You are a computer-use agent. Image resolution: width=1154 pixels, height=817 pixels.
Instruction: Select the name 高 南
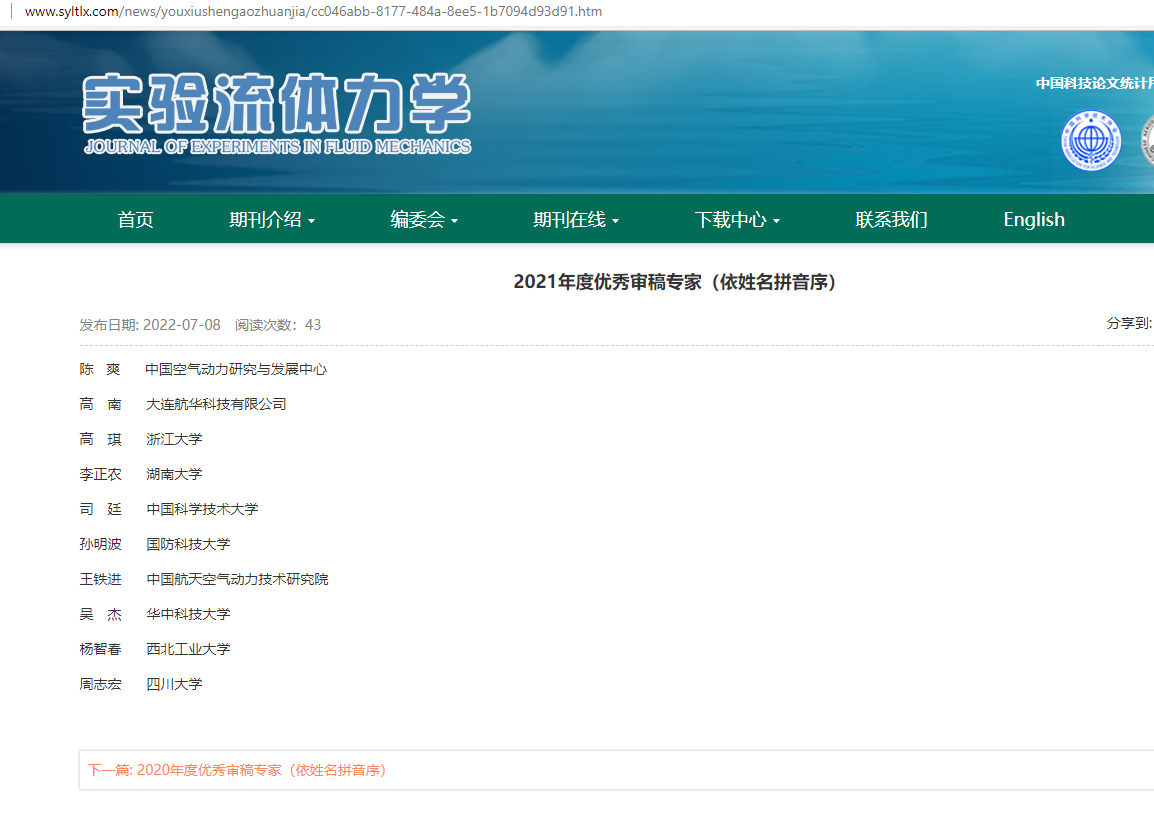[x=100, y=404]
